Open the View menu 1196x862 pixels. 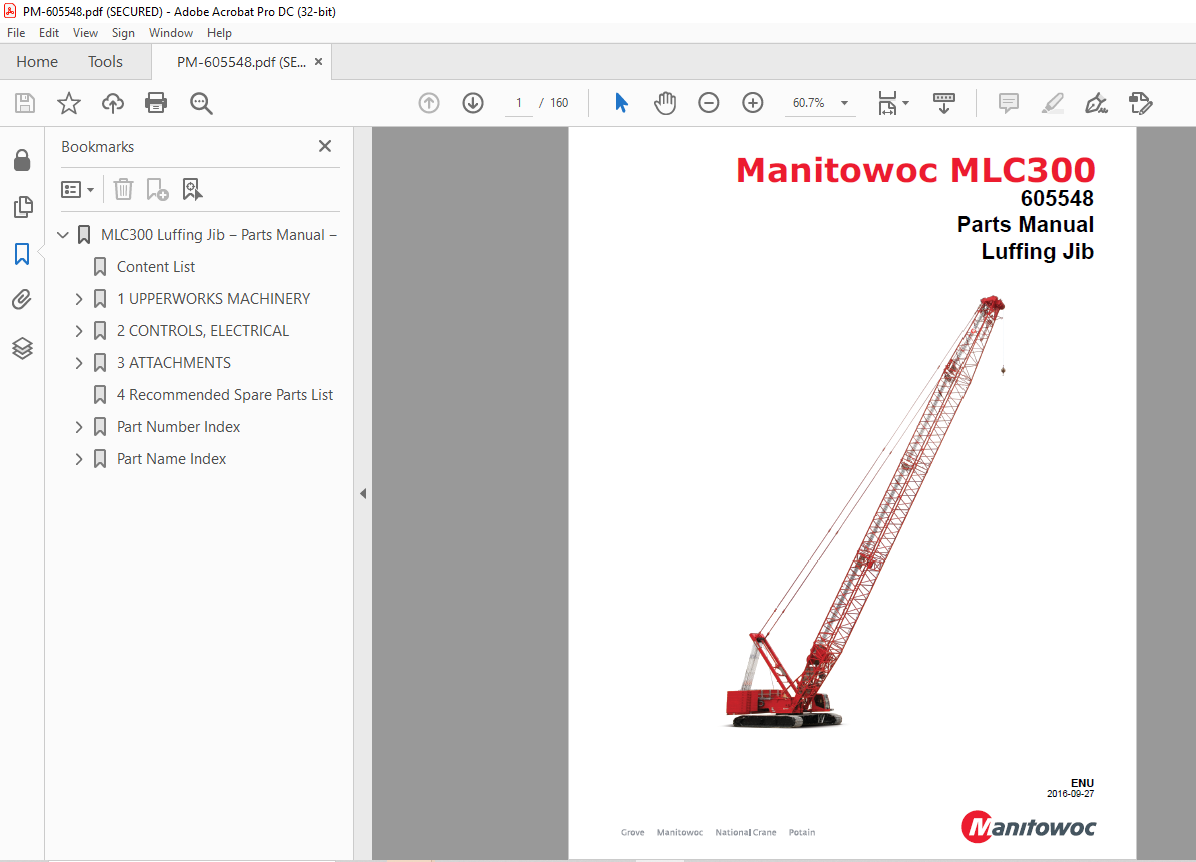85,33
